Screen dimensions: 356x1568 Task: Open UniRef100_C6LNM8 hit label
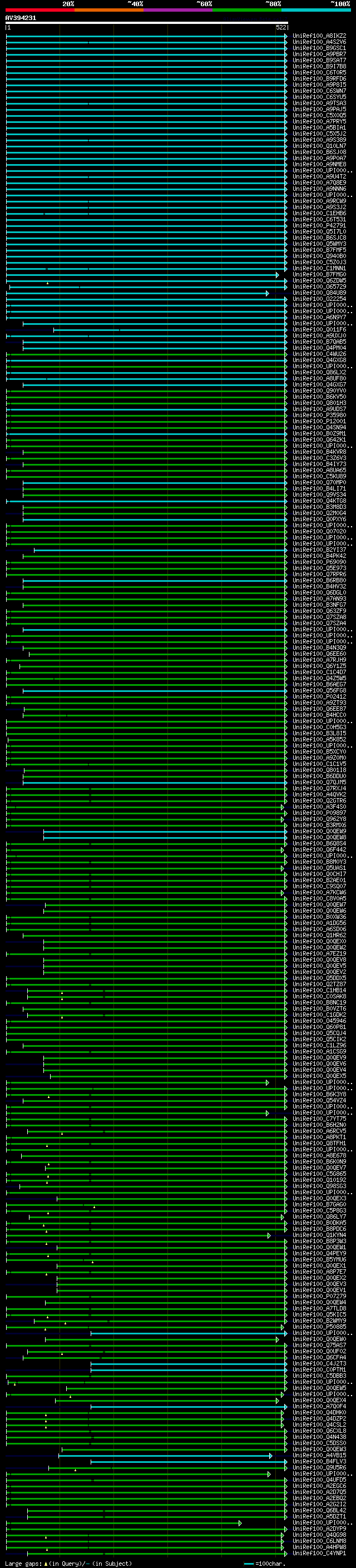tap(319, 1542)
